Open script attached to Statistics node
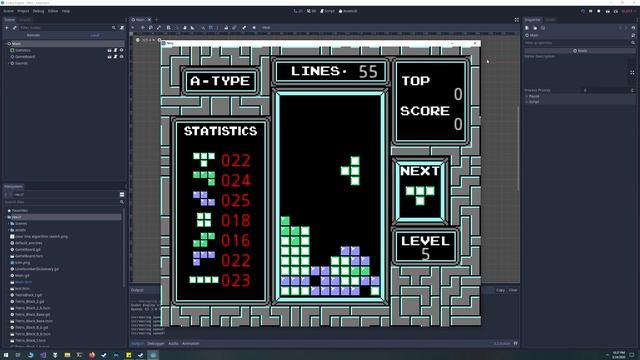The height and width of the screenshot is (360, 640). click(116, 50)
